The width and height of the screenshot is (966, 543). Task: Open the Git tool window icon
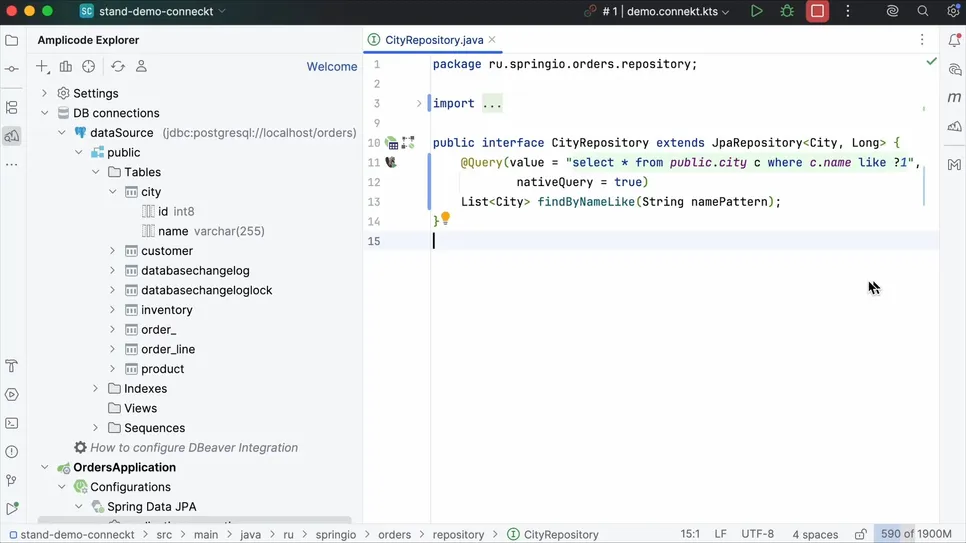[12, 480]
